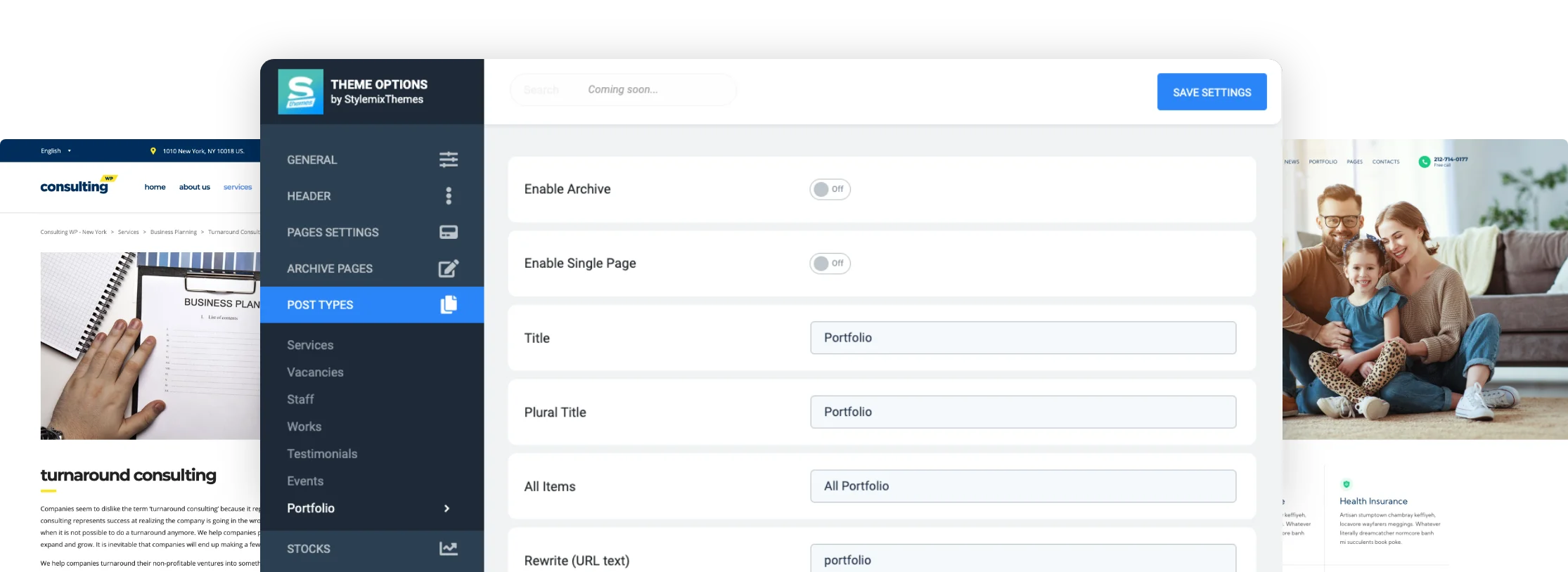Toggle the Enable Single Page switch
Image resolution: width=1568 pixels, height=572 pixels.
[x=830, y=264]
